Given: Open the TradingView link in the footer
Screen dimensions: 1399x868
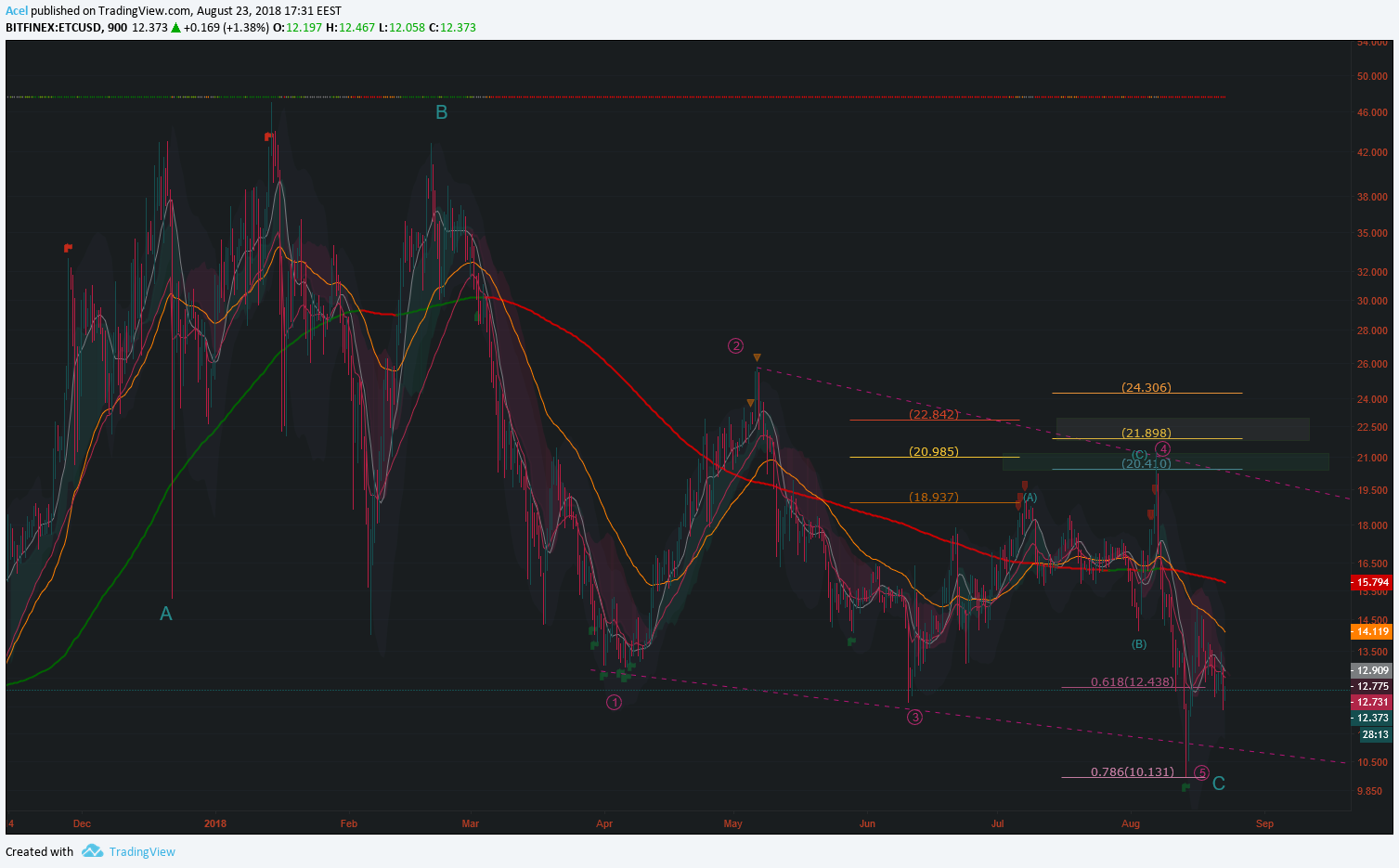Looking at the screenshot, I should coord(142,851).
